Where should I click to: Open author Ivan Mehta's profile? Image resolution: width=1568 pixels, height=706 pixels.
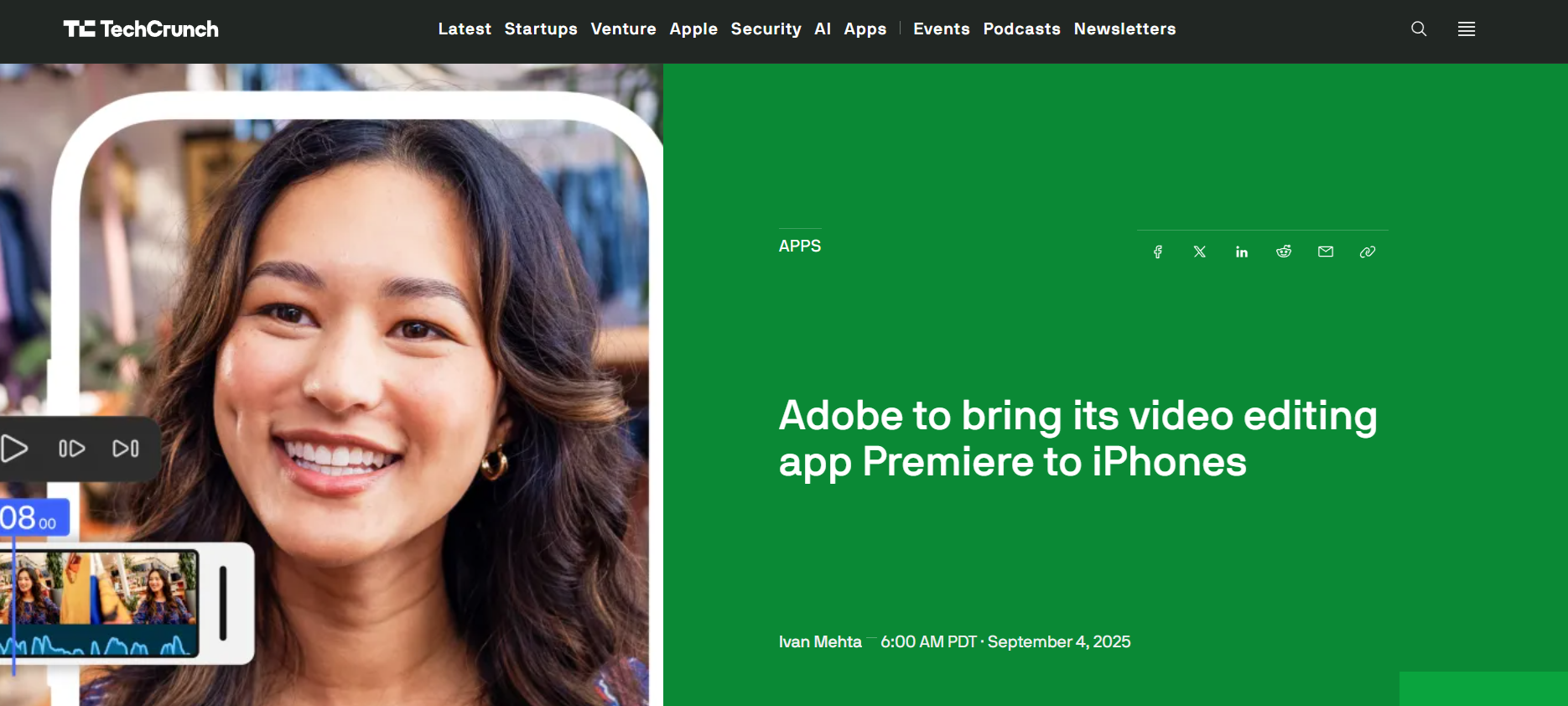coord(820,641)
